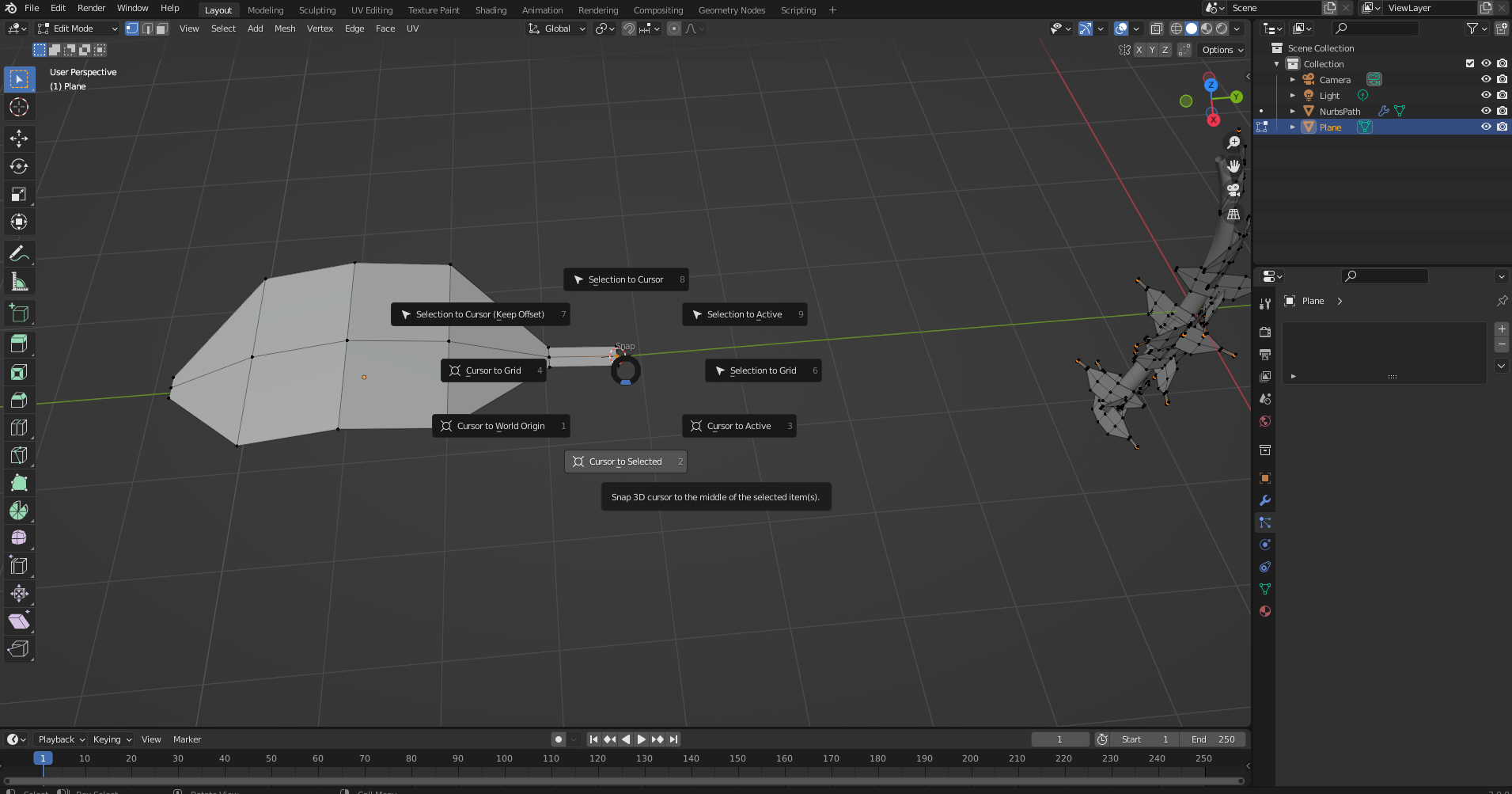Open the Modifier properties wrench tab
Viewport: 1512px width, 794px height.
pos(1265,500)
